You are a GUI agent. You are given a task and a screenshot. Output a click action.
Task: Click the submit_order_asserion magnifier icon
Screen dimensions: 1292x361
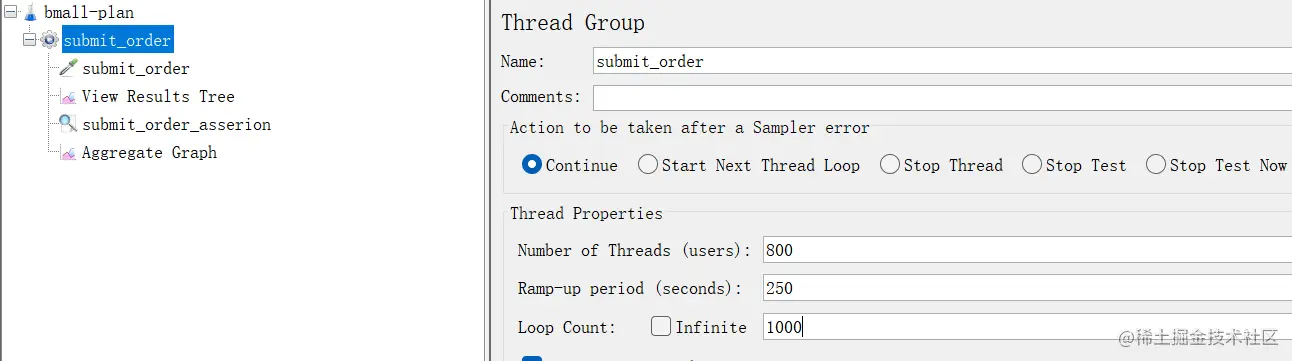[68, 125]
